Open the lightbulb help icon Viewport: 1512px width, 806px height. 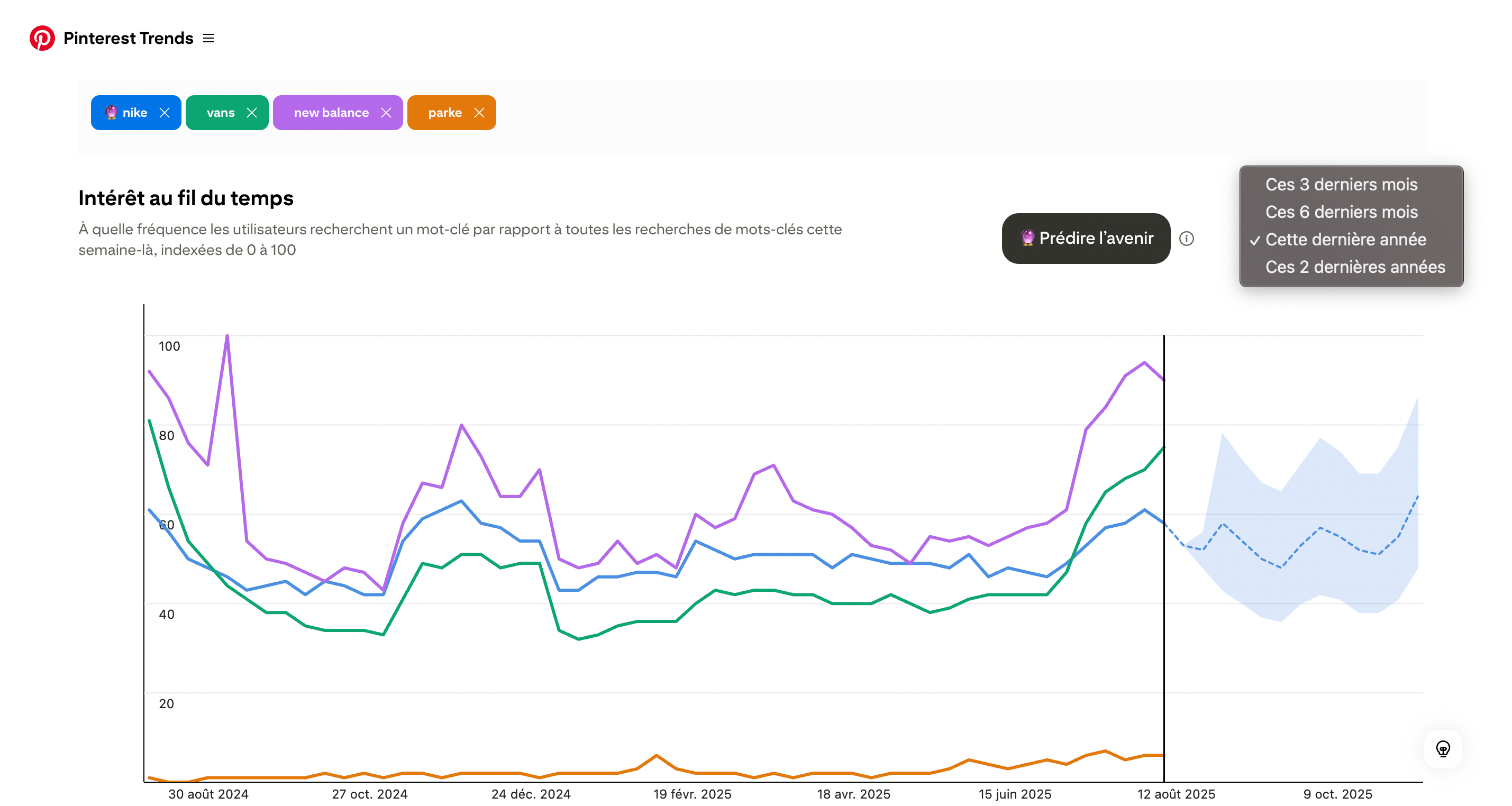pos(1443,749)
